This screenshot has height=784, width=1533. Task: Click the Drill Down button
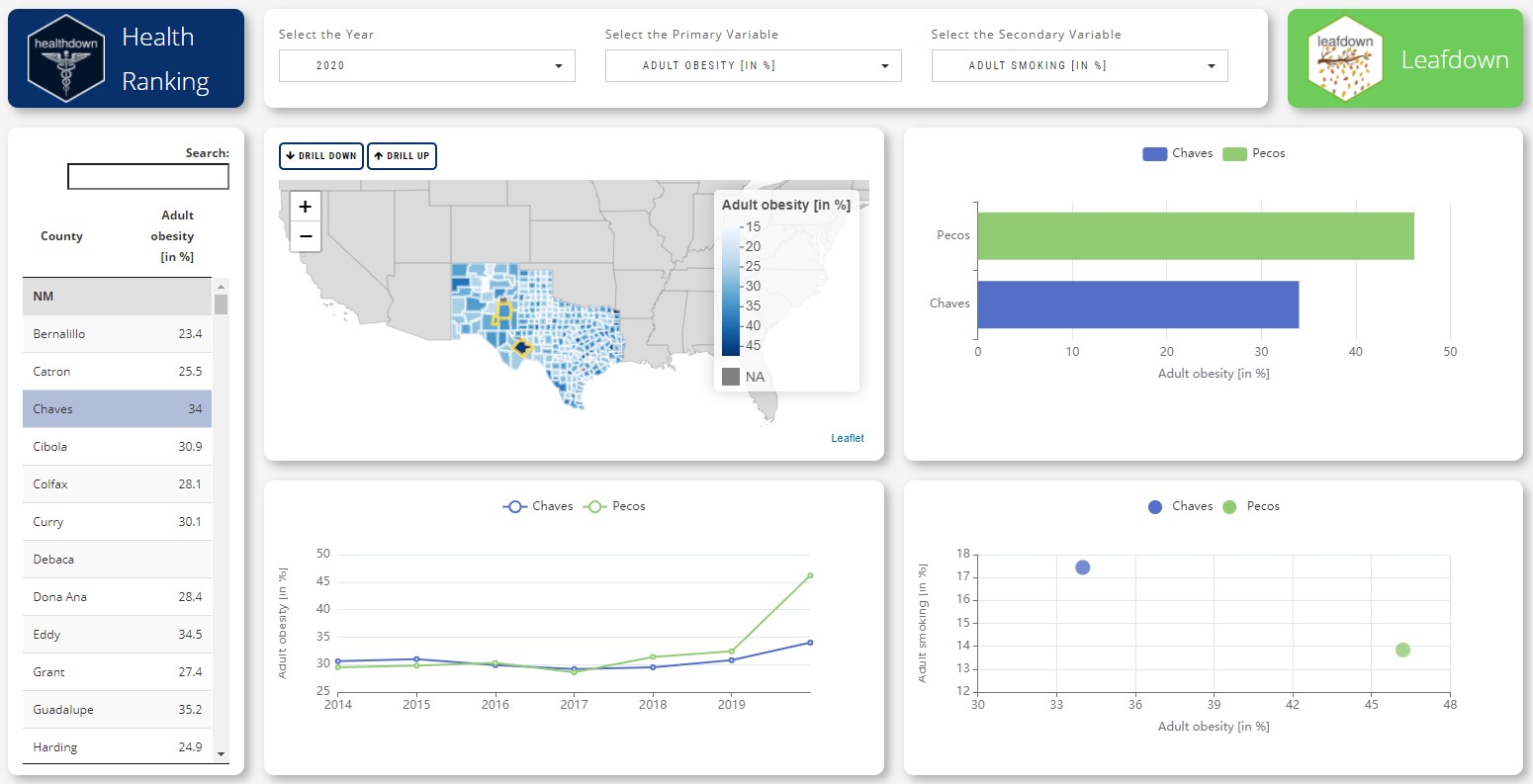pyautogui.click(x=321, y=156)
